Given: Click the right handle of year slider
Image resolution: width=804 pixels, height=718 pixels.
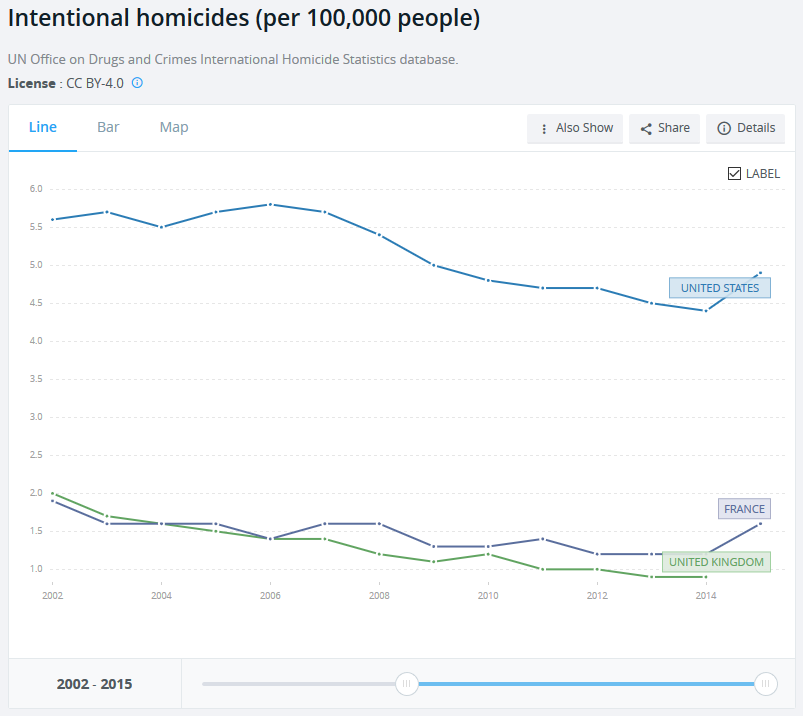Looking at the screenshot, I should [766, 684].
